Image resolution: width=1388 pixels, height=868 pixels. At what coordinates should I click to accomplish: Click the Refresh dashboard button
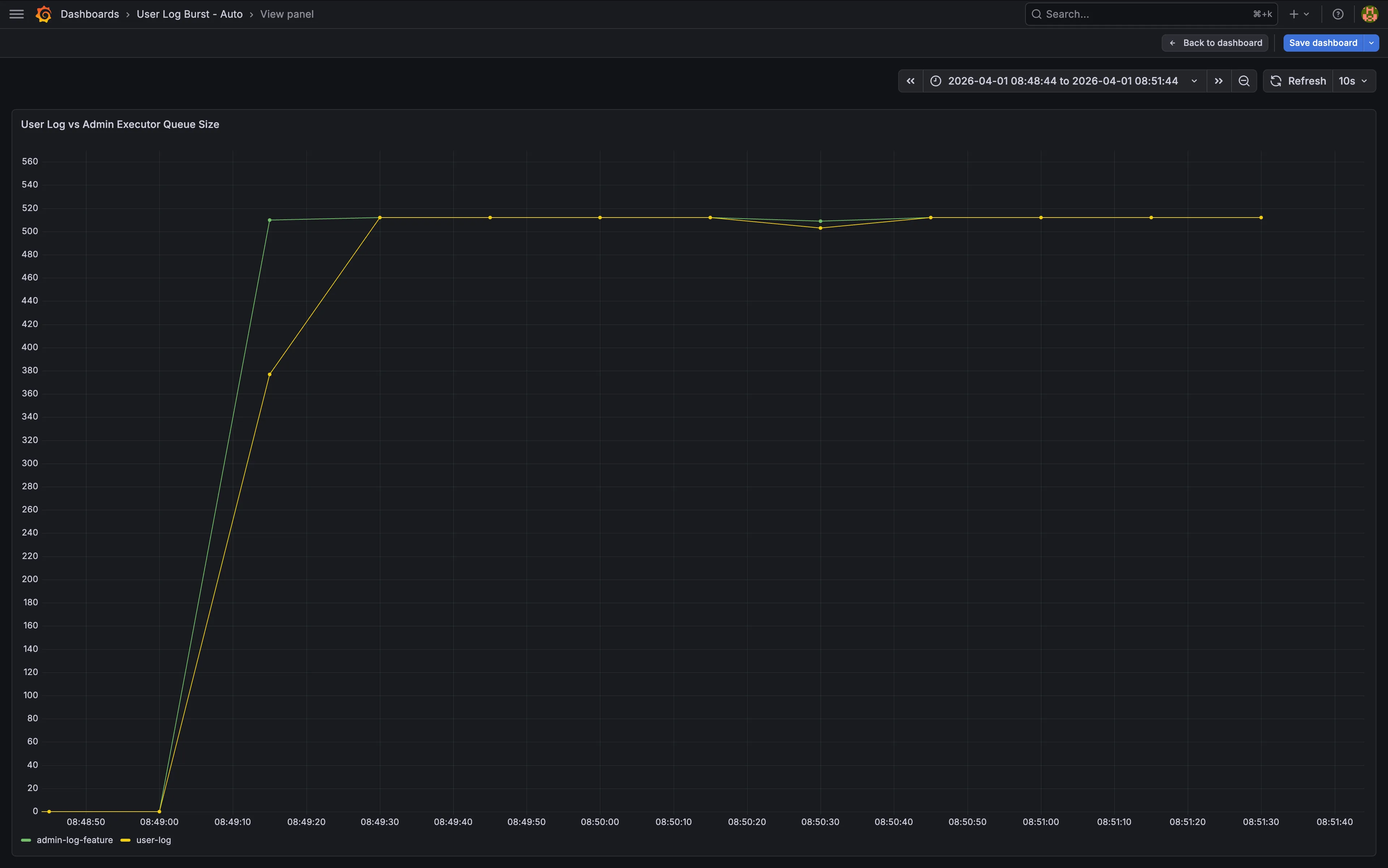click(1298, 81)
